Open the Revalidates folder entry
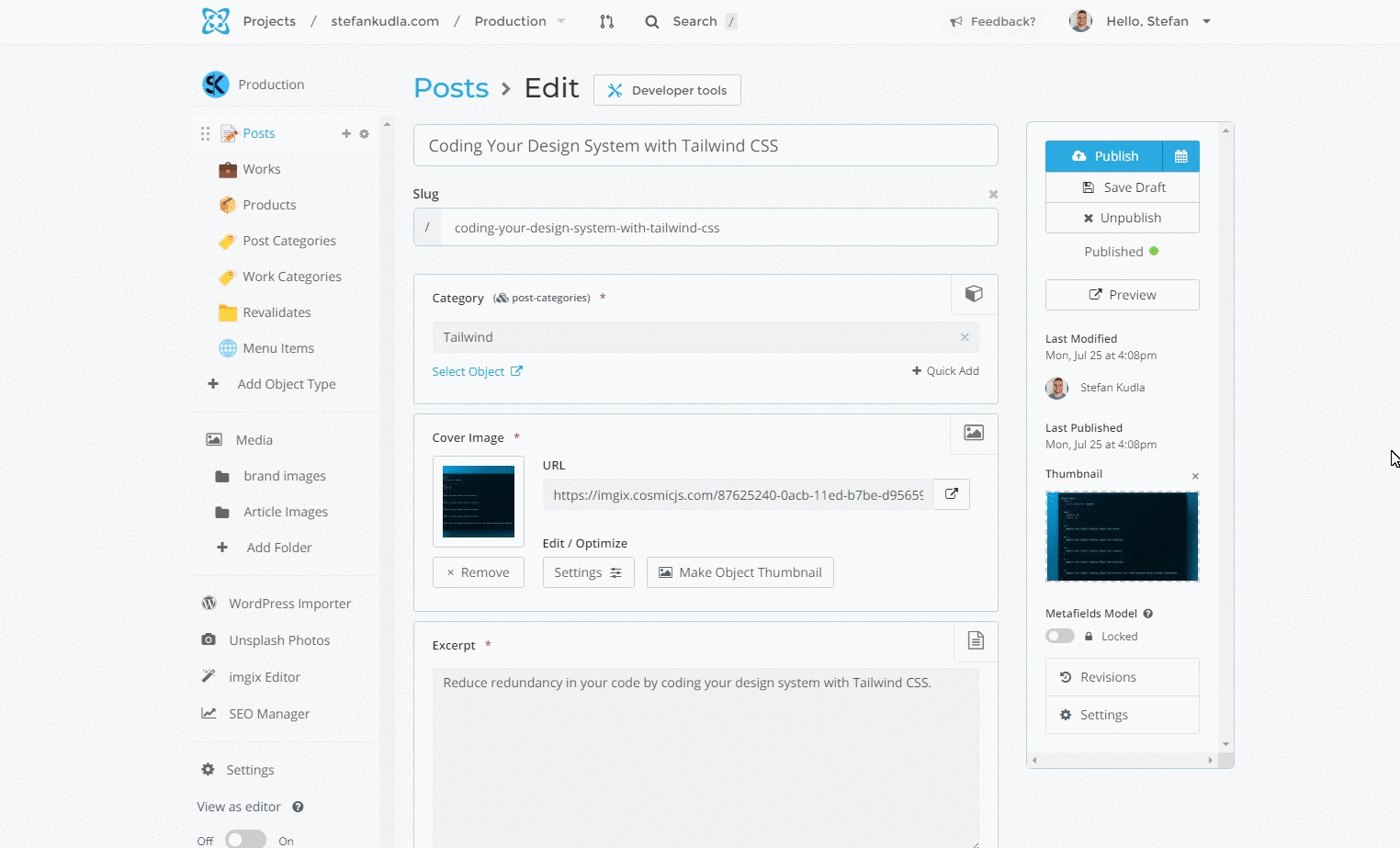The image size is (1400, 848). pos(265,312)
